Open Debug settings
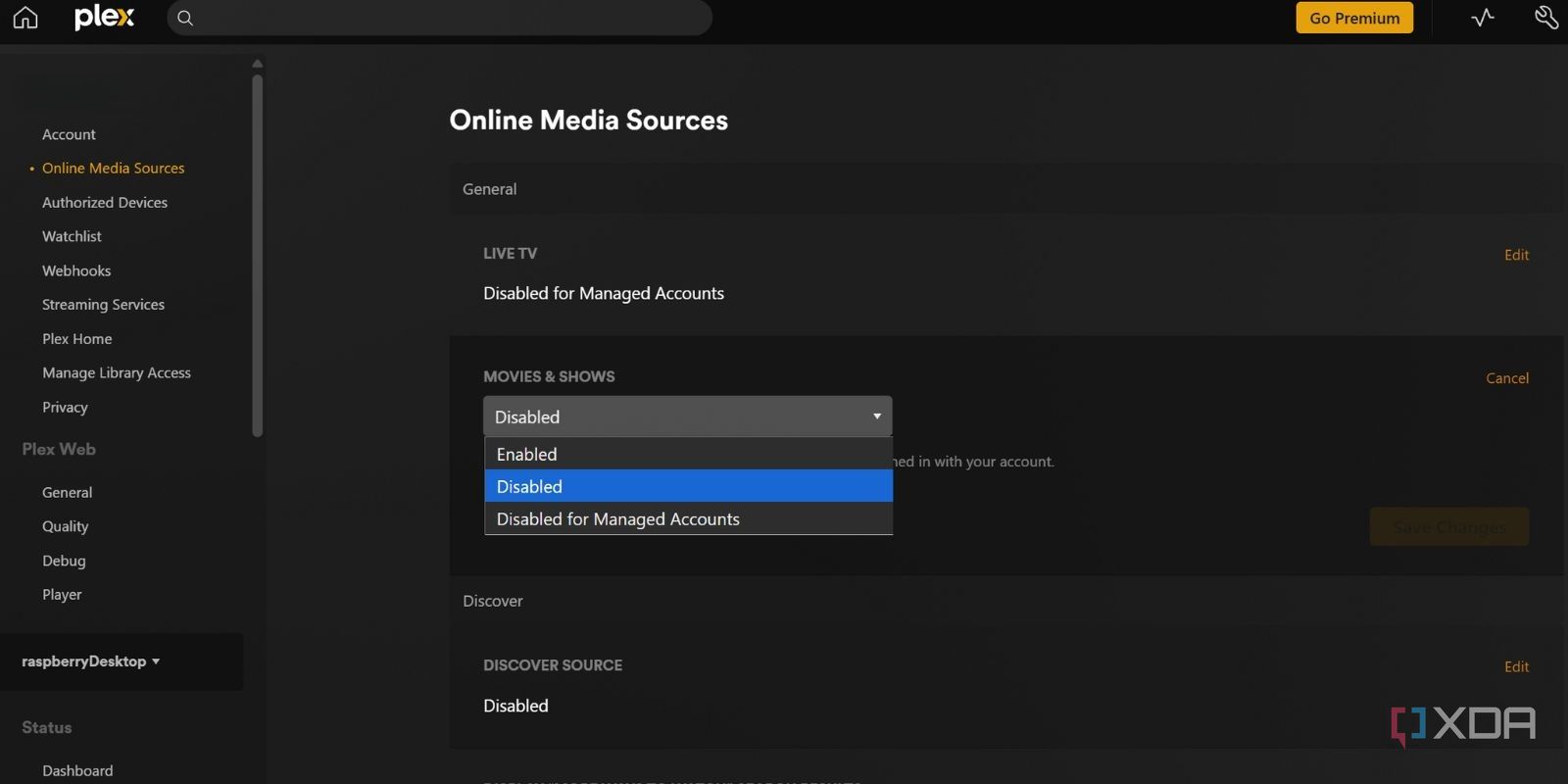 [x=64, y=561]
